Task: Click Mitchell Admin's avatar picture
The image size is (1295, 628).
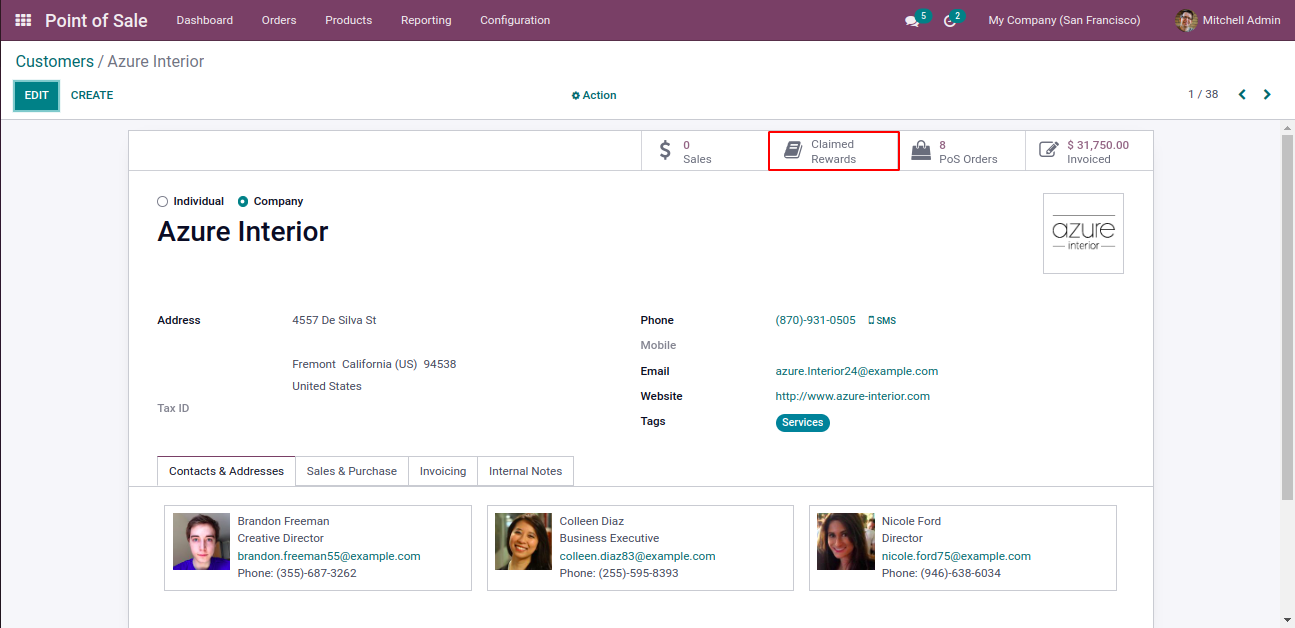Action: (x=1186, y=20)
